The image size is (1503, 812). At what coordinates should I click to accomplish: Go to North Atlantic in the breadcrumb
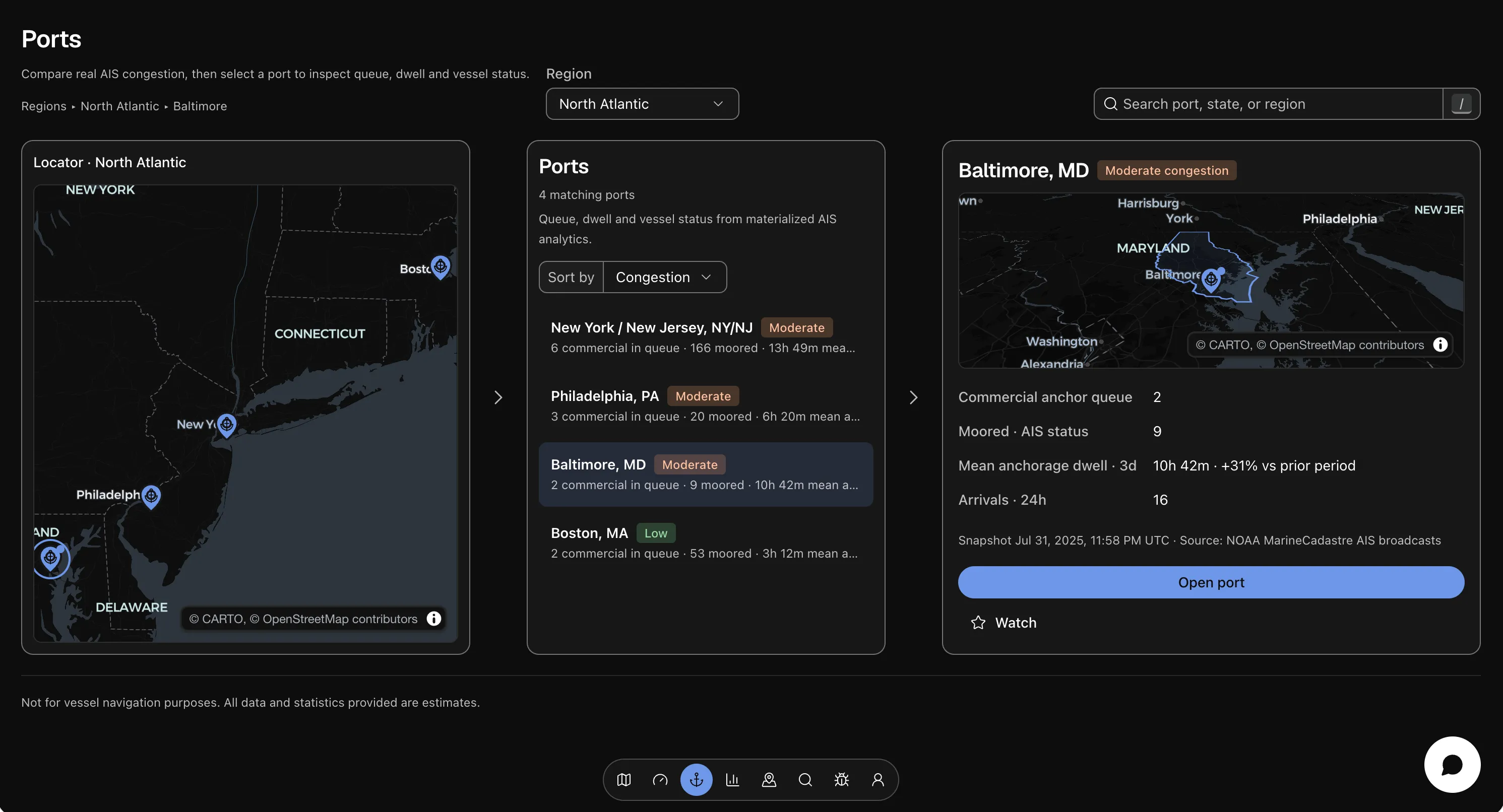tap(119, 106)
